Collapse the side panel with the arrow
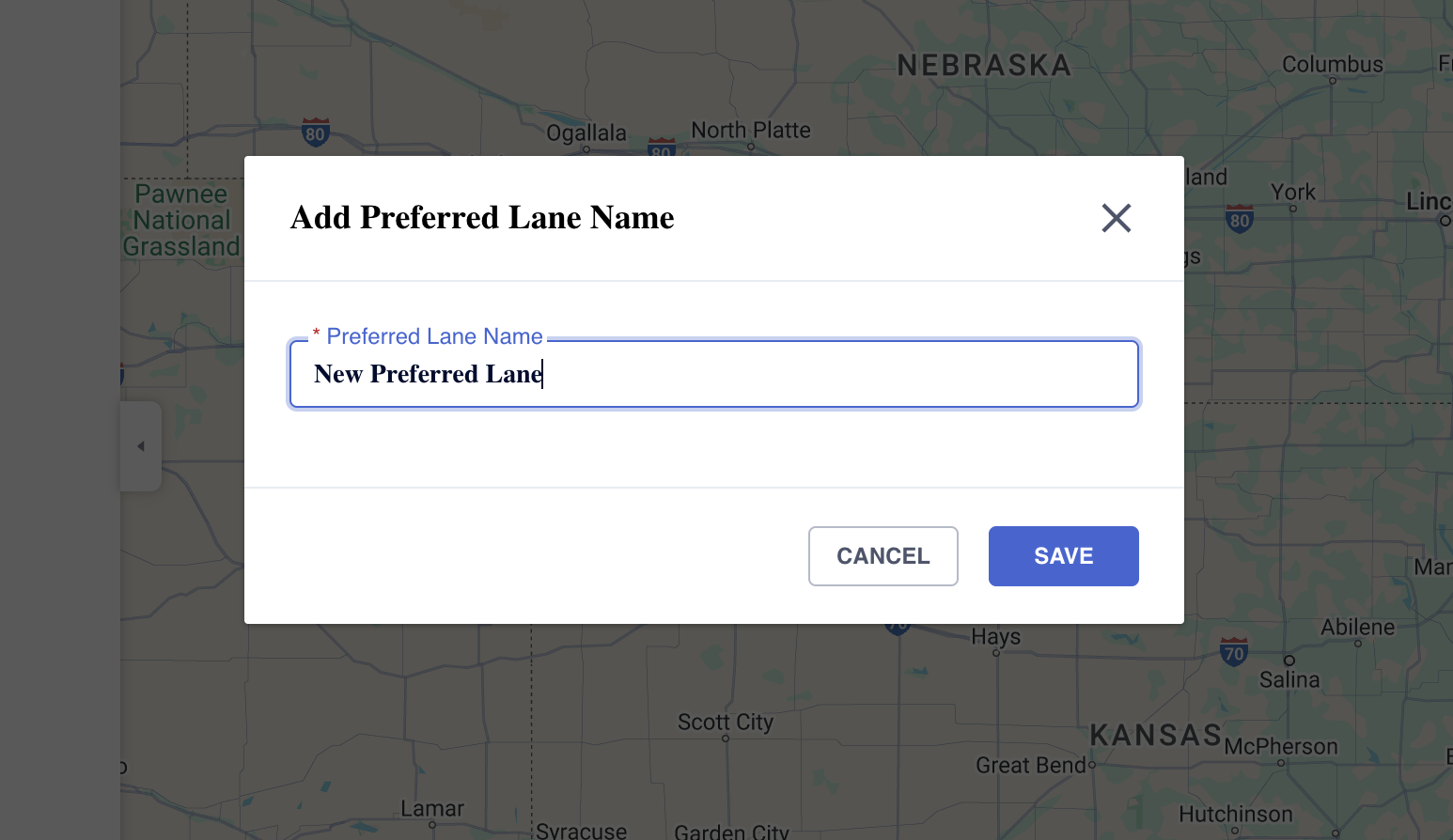The height and width of the screenshot is (840, 1453). pos(141,446)
